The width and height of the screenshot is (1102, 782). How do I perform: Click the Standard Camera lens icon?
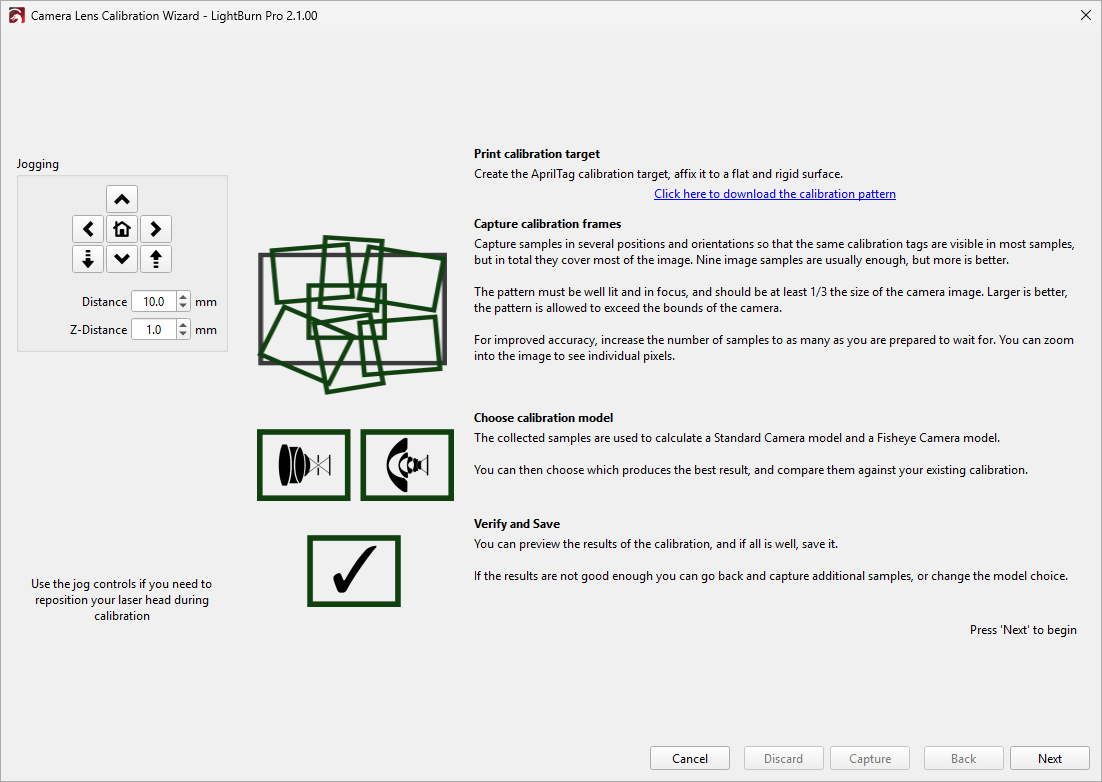point(304,465)
